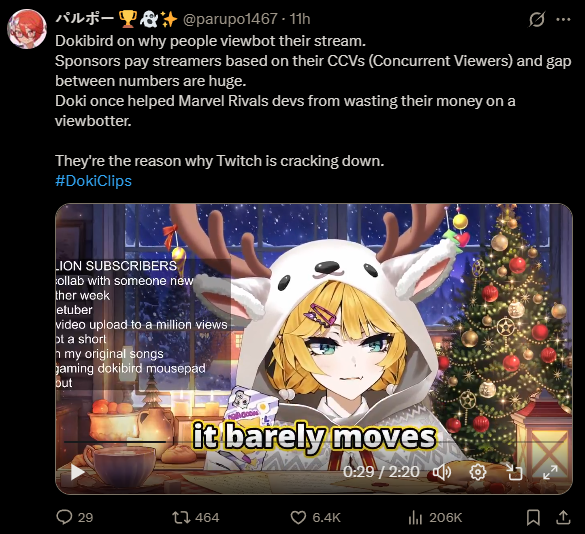Mute the video volume speaker icon
Screen dimensions: 585x534
coord(442,472)
